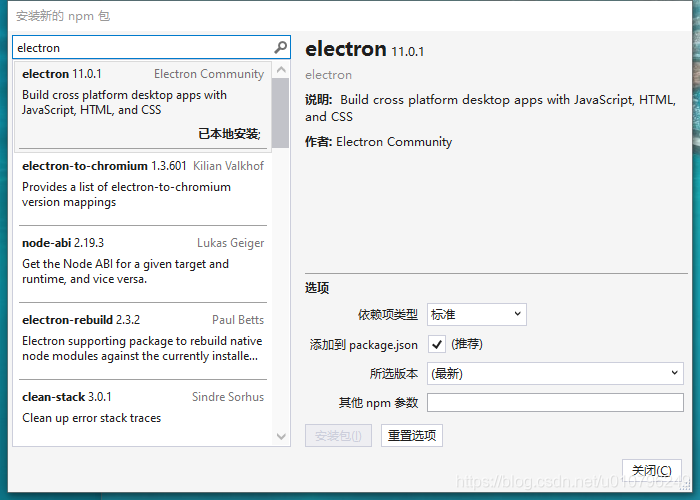This screenshot has height=500, width=700.
Task: Click the electron-rebuild description text
Action: [142, 348]
